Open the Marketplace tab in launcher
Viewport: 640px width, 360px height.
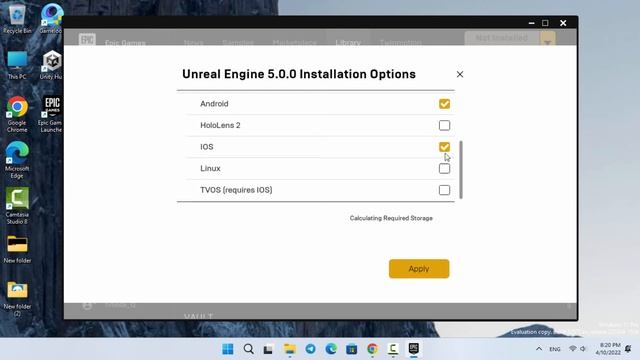tap(294, 42)
